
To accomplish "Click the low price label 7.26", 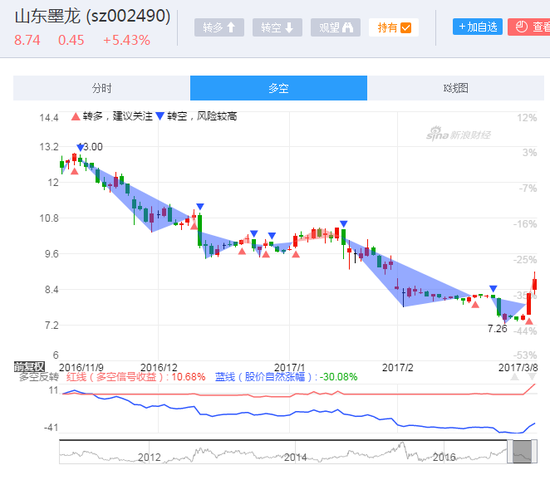I will (497, 329).
